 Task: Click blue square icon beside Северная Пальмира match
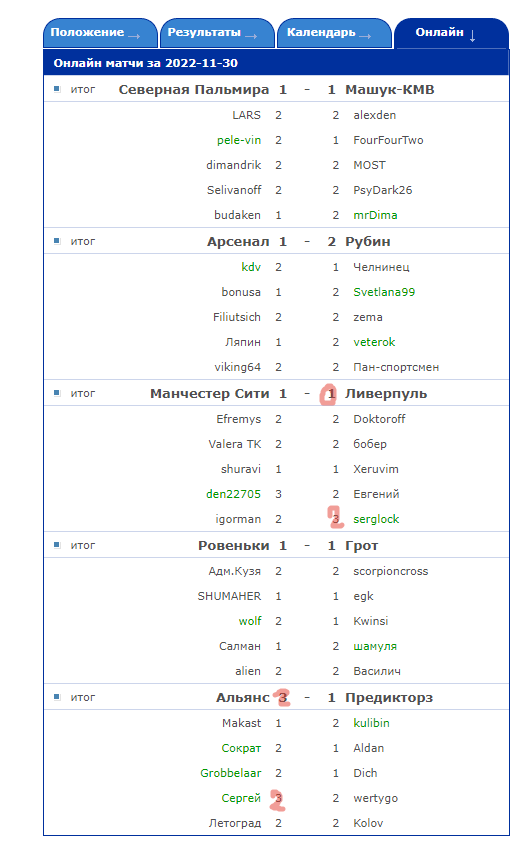click(x=57, y=89)
